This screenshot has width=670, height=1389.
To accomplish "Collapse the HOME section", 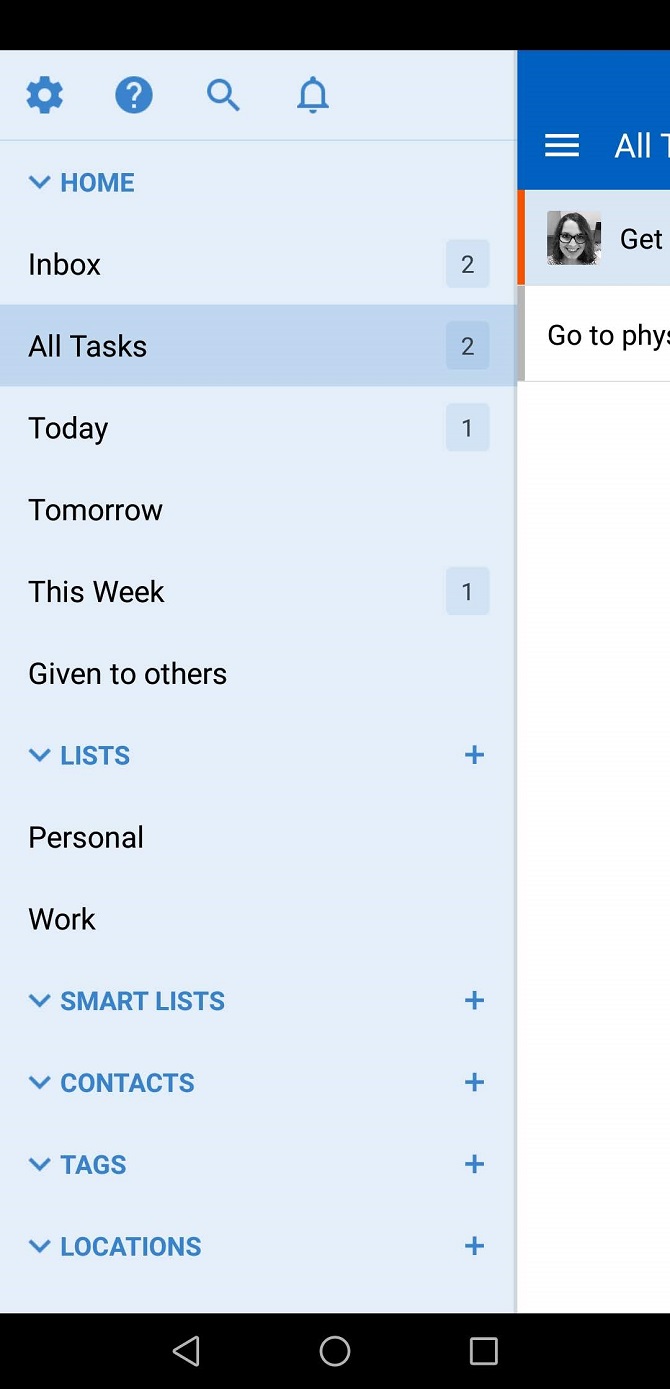I will click(x=40, y=182).
